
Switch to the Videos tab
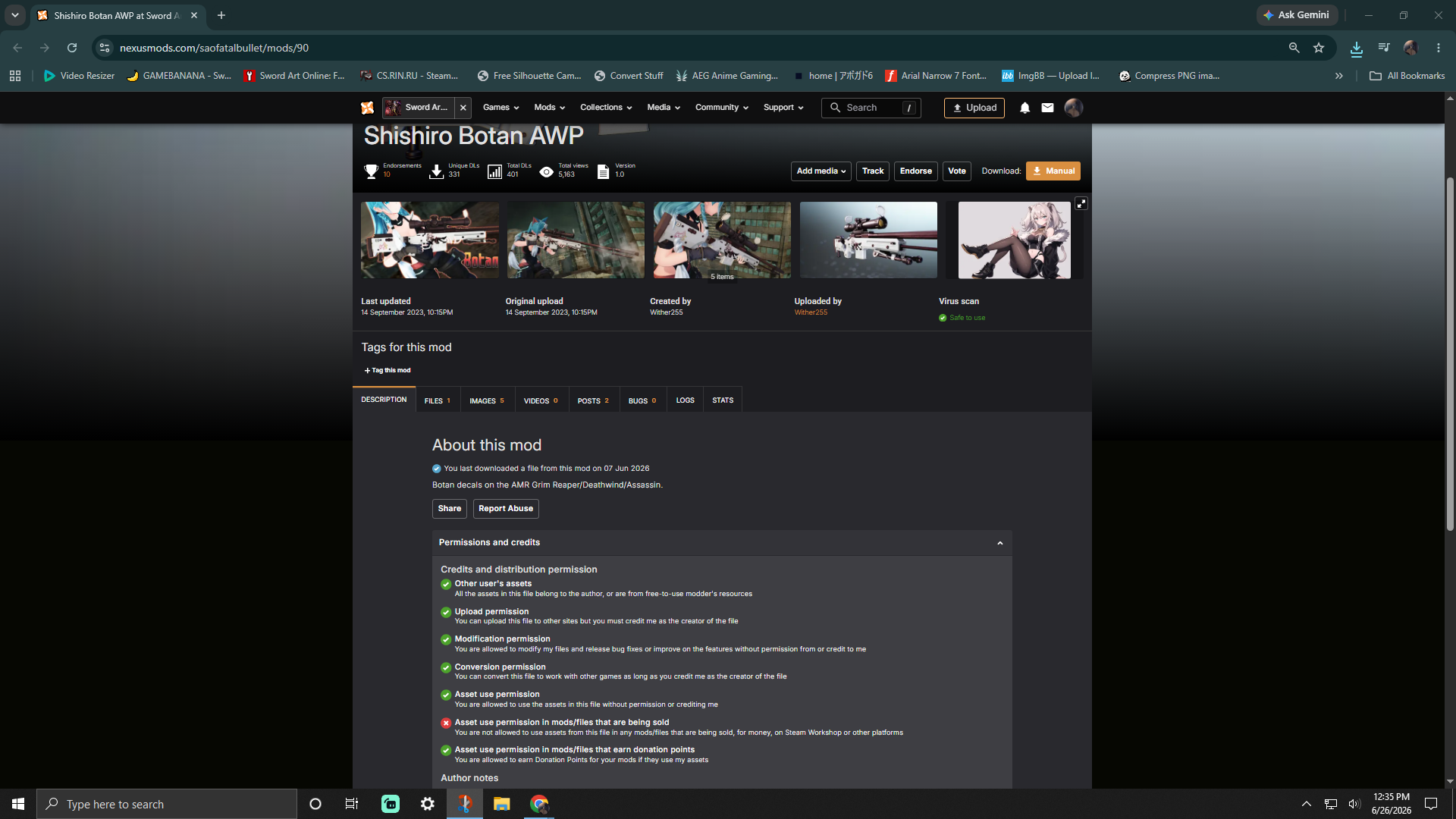pyautogui.click(x=541, y=400)
